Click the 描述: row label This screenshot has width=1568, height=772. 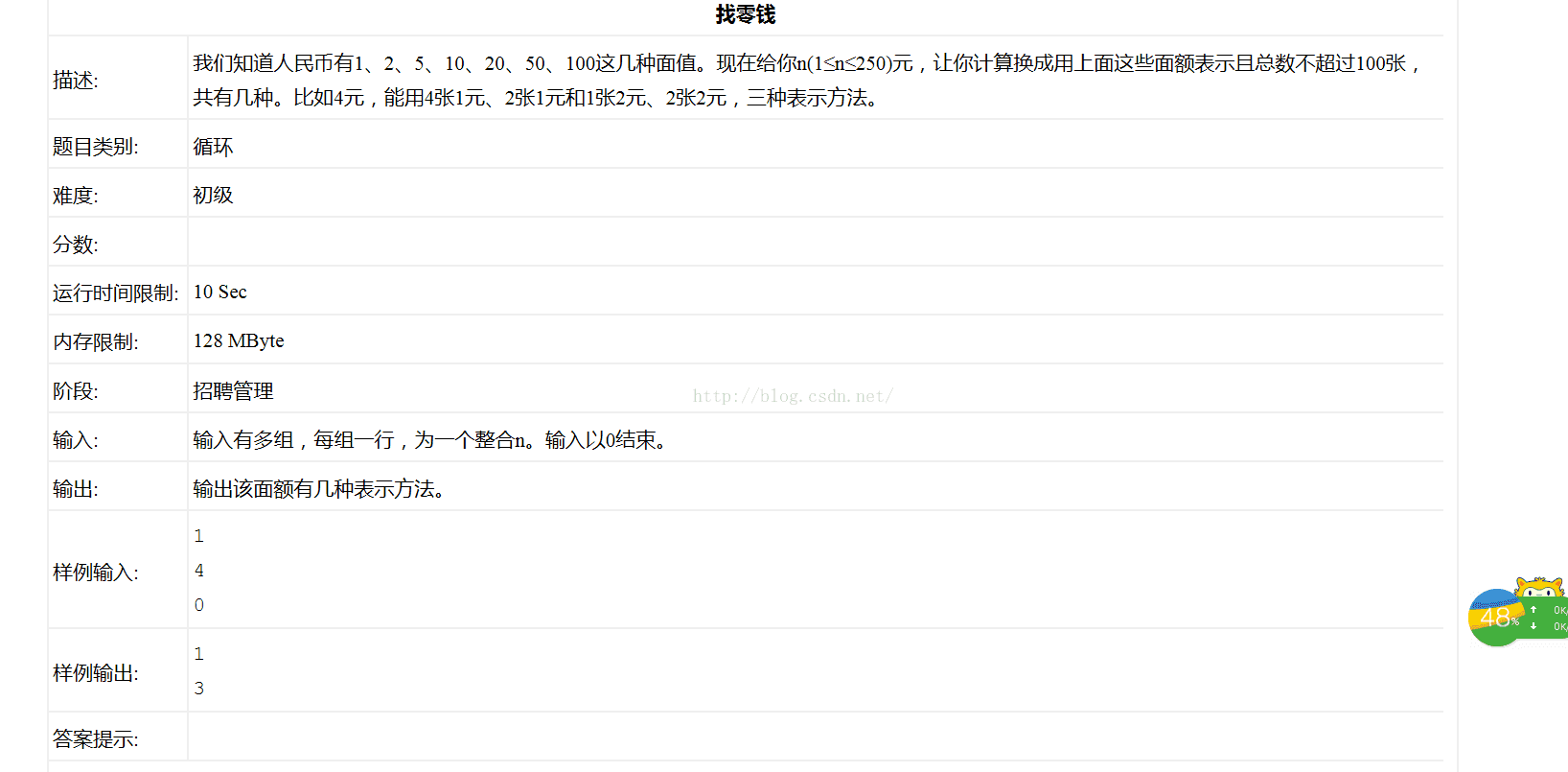point(75,81)
